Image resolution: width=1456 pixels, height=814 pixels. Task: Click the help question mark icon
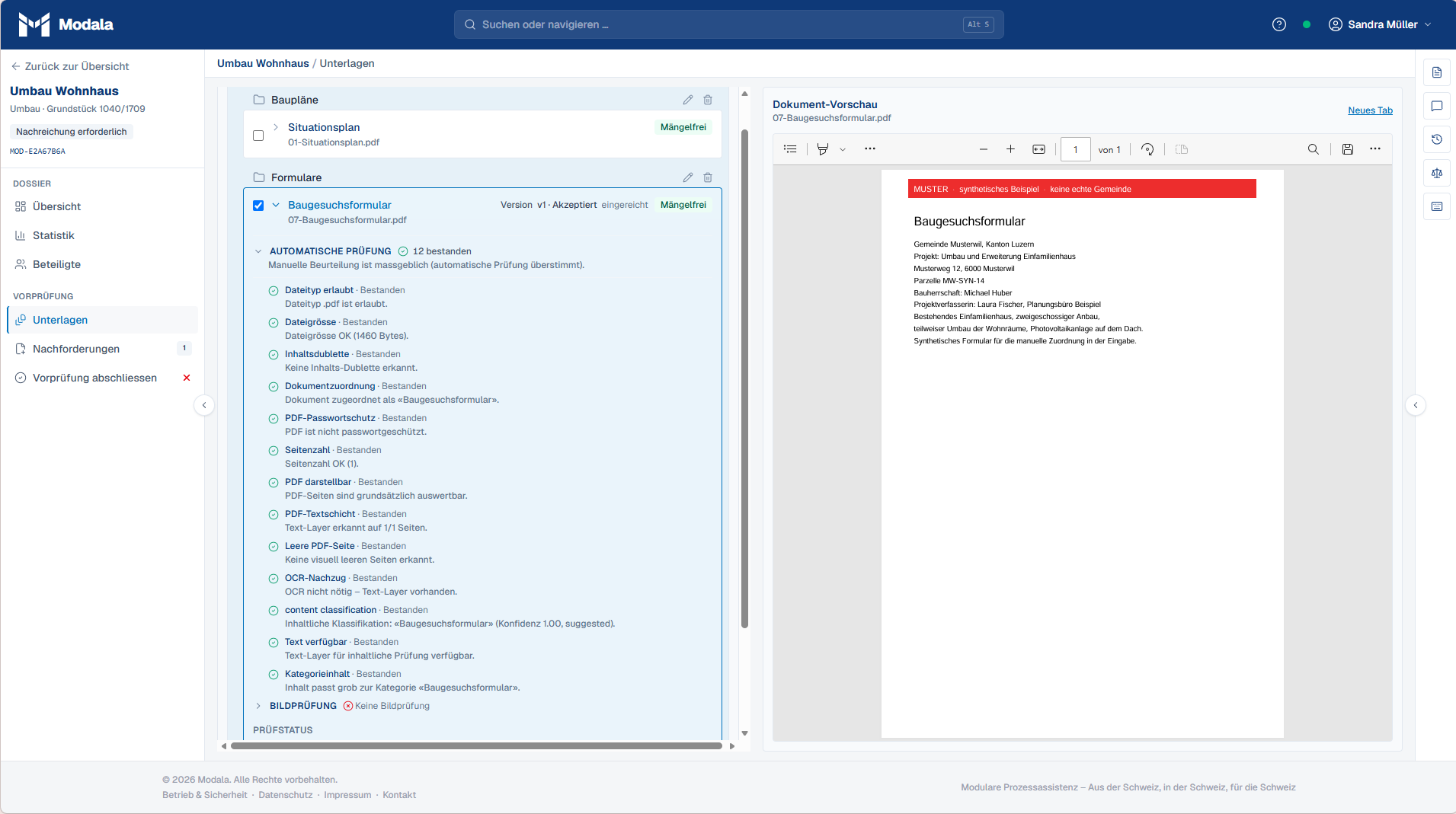pos(1279,24)
